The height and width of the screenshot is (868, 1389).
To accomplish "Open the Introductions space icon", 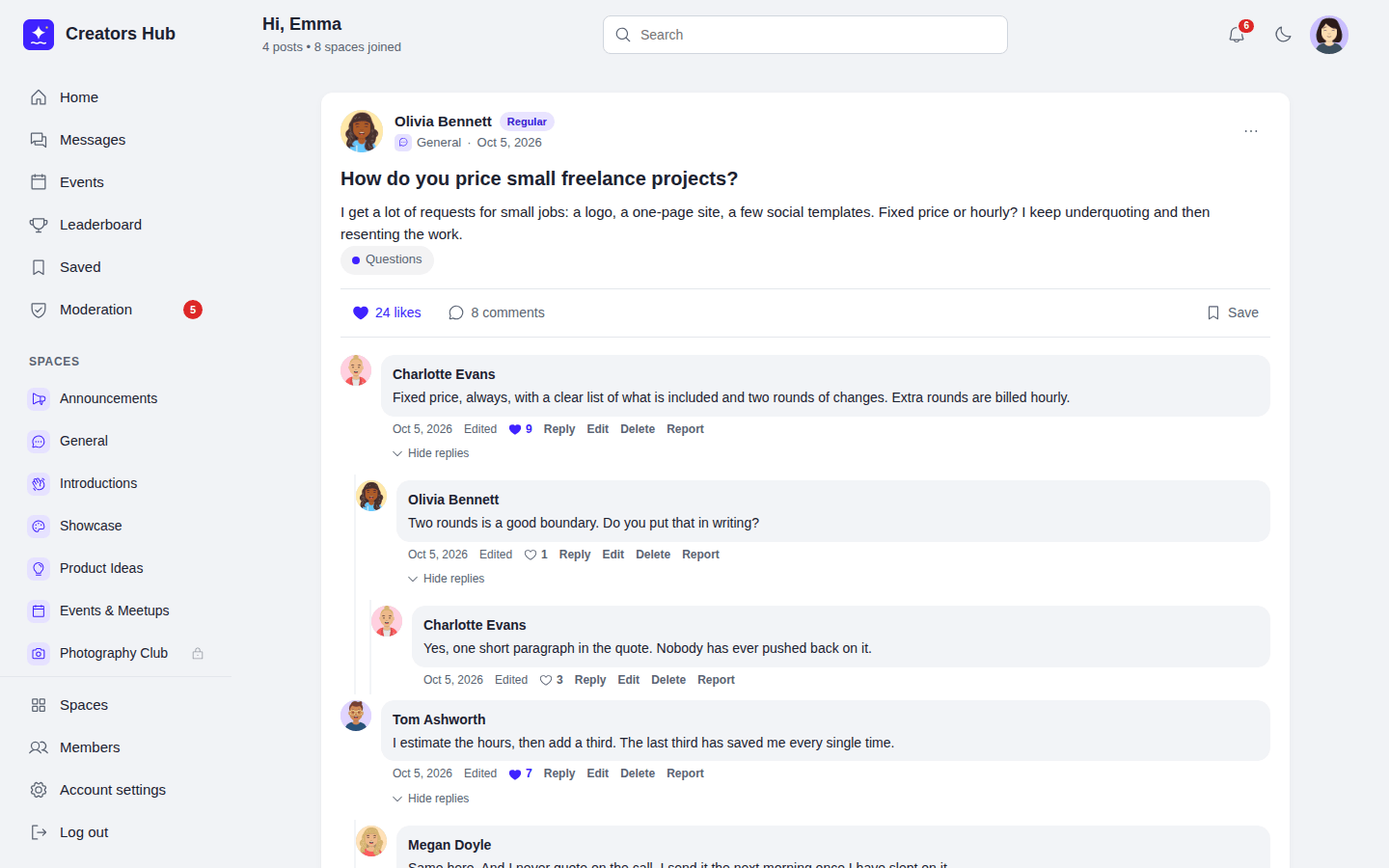I will coord(39,483).
